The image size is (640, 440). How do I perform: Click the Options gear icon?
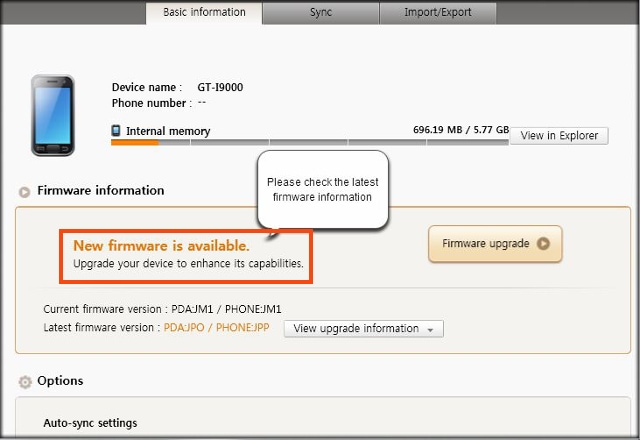click(x=25, y=382)
